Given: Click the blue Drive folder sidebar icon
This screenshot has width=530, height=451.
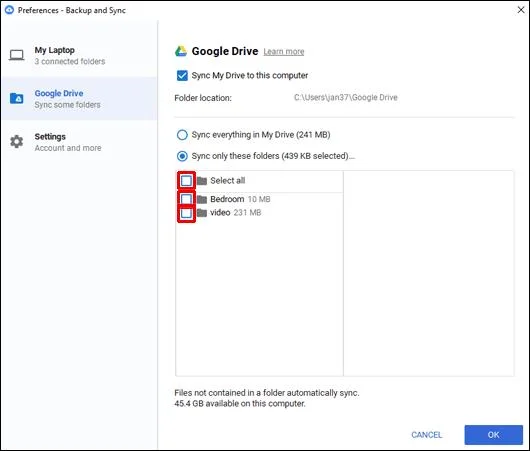Looking at the screenshot, I should point(17,98).
